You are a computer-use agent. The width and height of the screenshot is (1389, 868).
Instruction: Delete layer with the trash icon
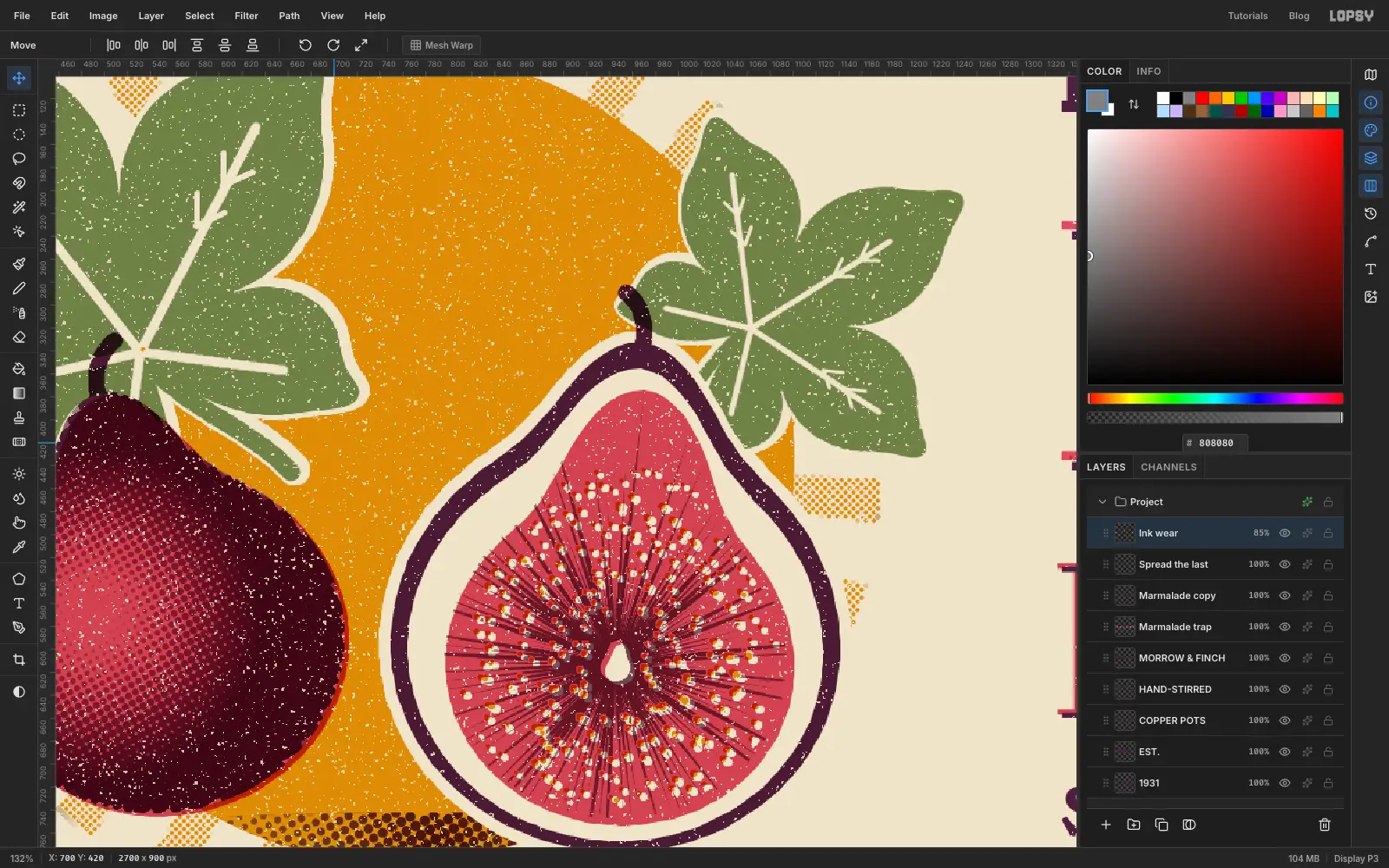point(1325,825)
